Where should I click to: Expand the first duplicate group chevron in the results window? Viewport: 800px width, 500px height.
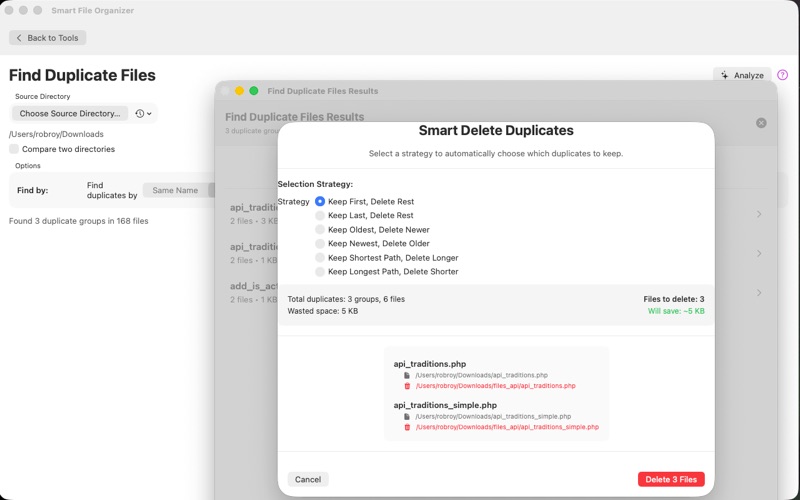click(759, 214)
